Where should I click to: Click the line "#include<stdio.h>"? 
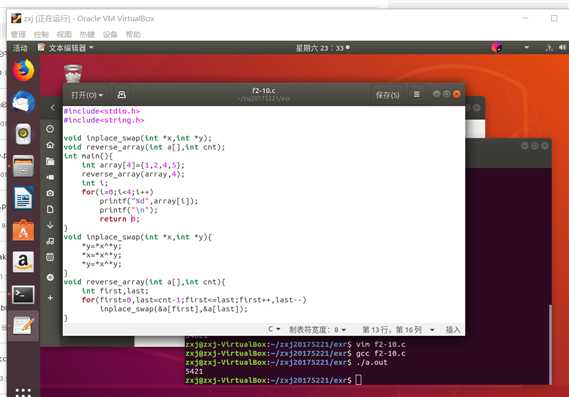[102, 111]
